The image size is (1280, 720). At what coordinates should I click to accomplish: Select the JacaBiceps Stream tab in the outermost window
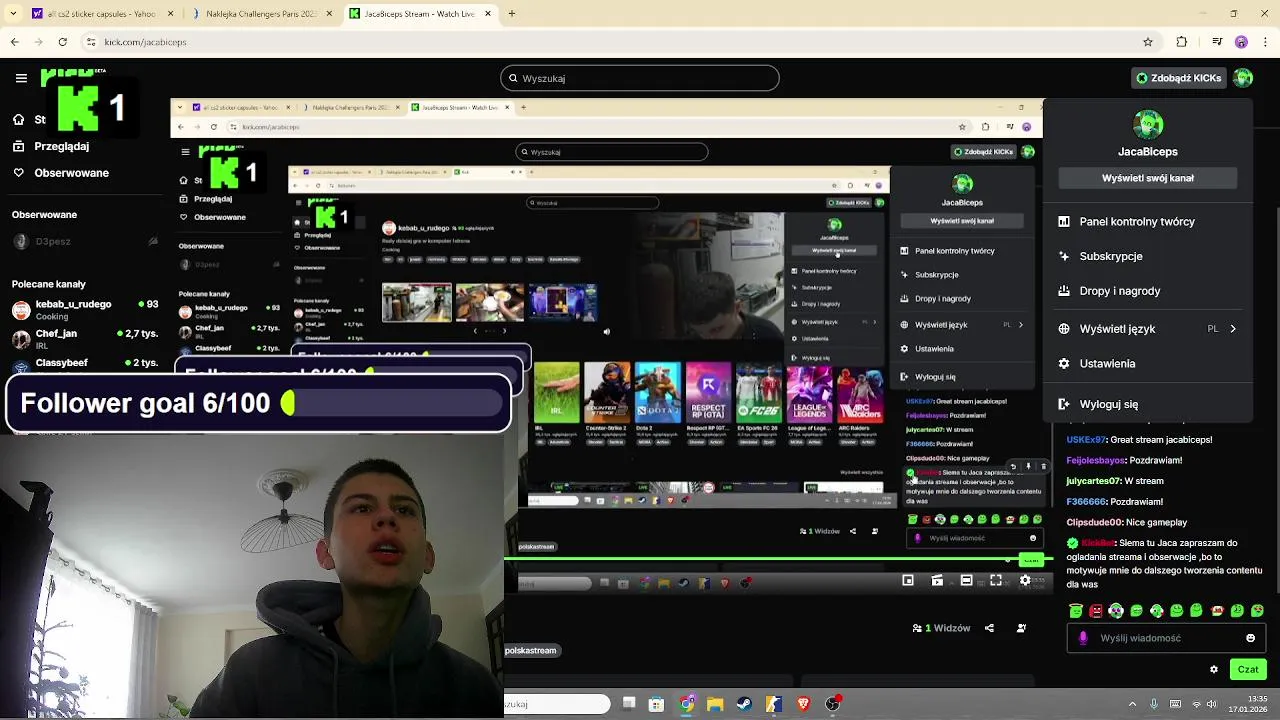pyautogui.click(x=421, y=14)
